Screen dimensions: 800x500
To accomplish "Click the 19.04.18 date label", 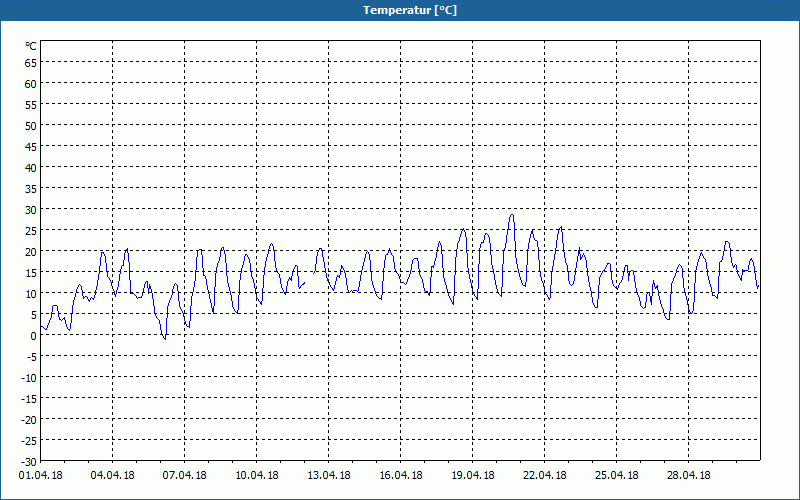I will tap(473, 475).
